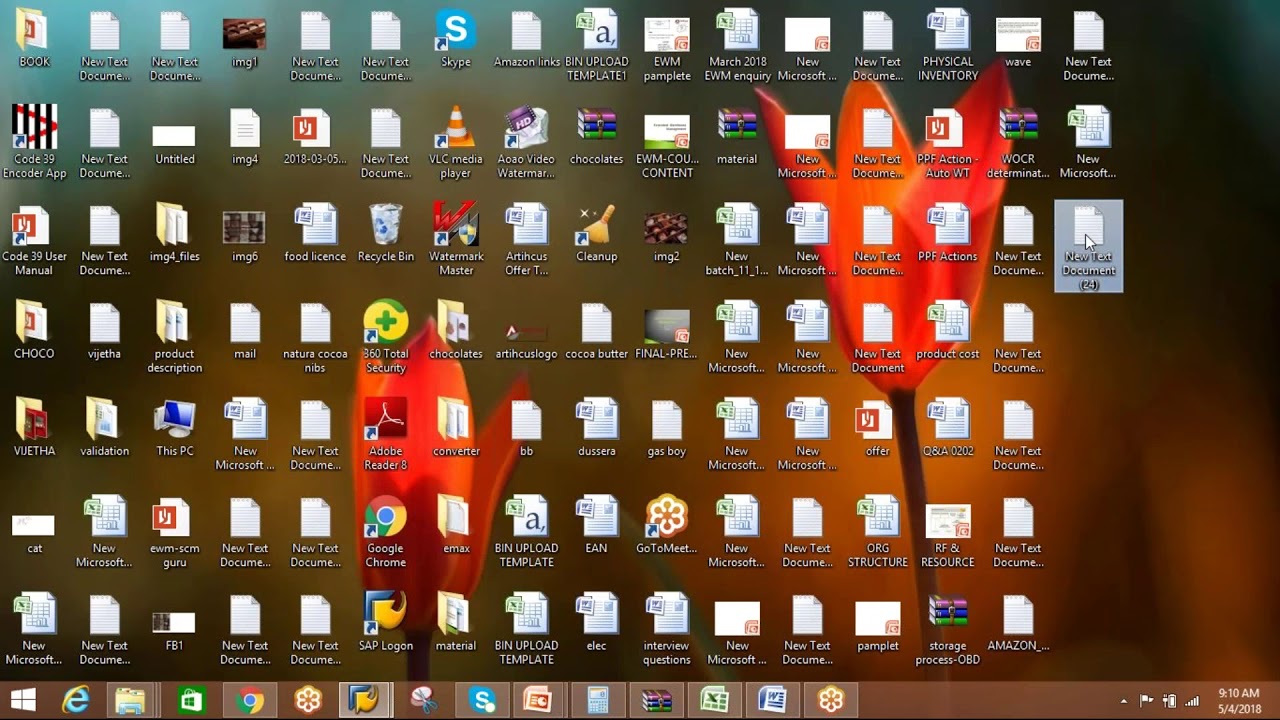
Task: Select the converter folder
Action: click(455, 427)
